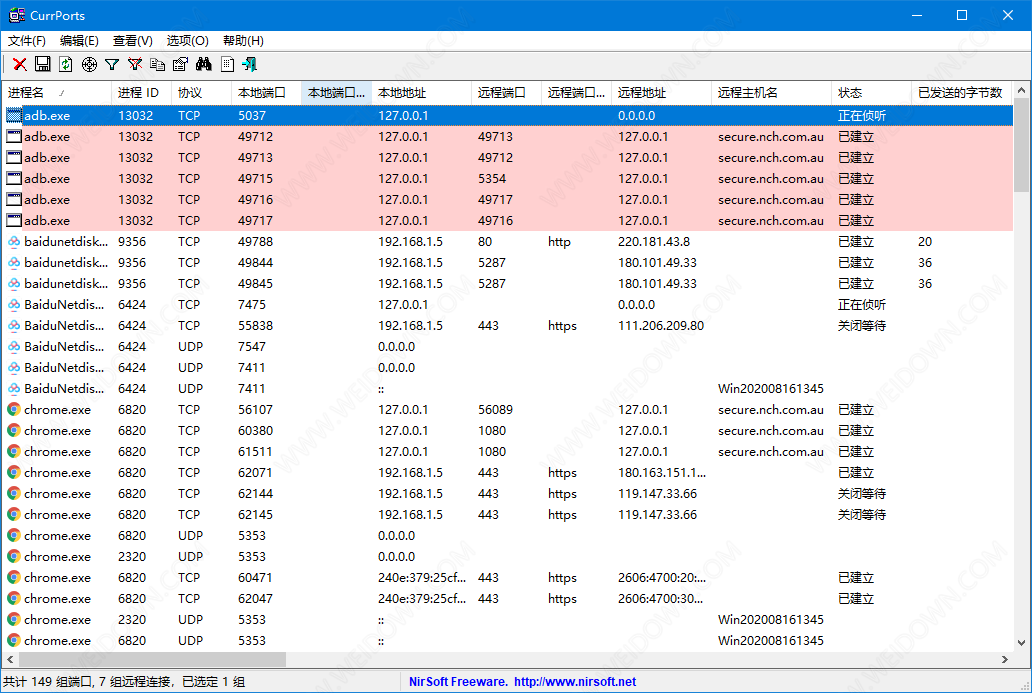
Task: Click the Chrome icon in port 62047 row
Action: coord(14,599)
